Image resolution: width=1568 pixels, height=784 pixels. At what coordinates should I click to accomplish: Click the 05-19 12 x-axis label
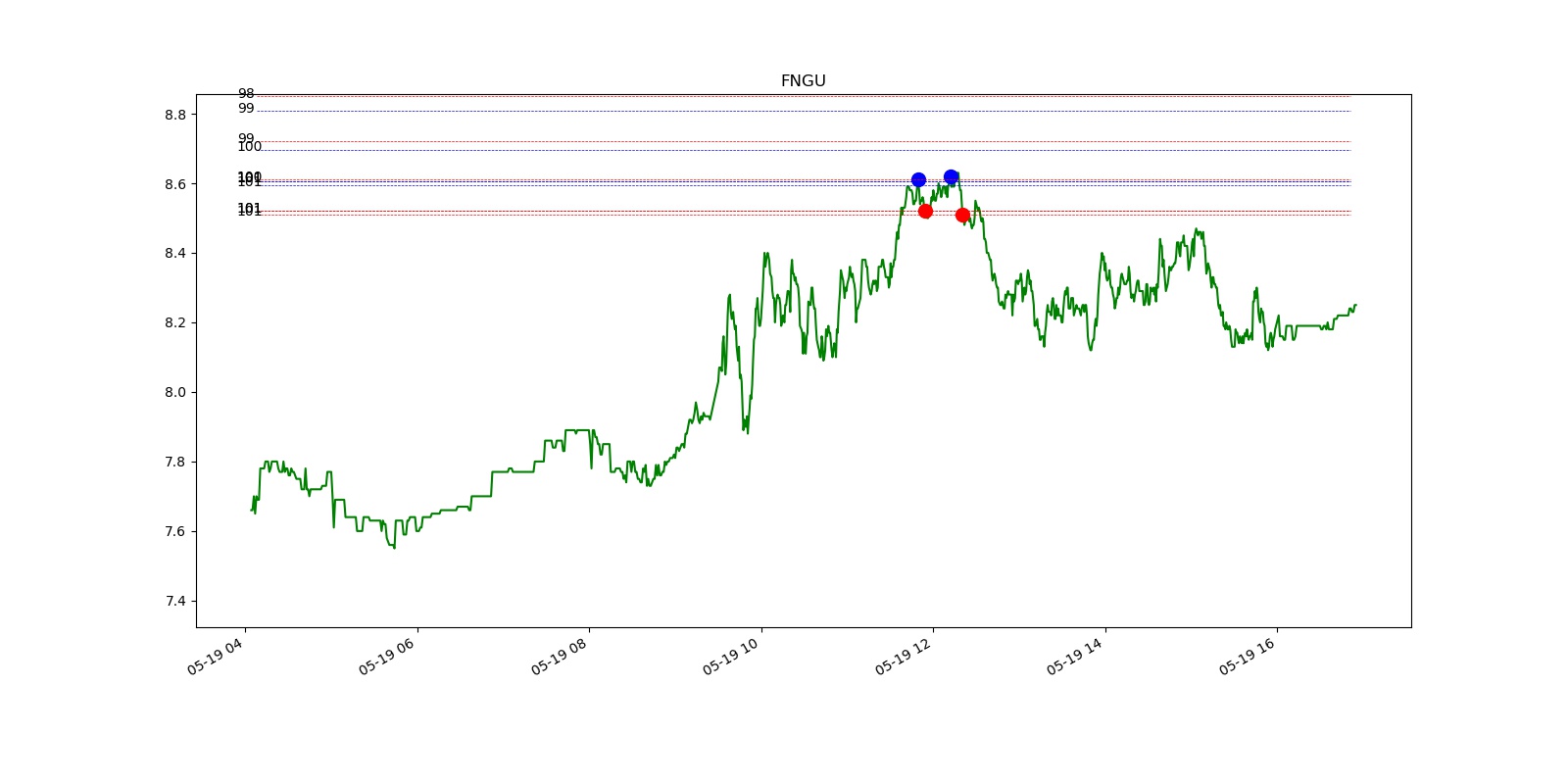click(904, 656)
